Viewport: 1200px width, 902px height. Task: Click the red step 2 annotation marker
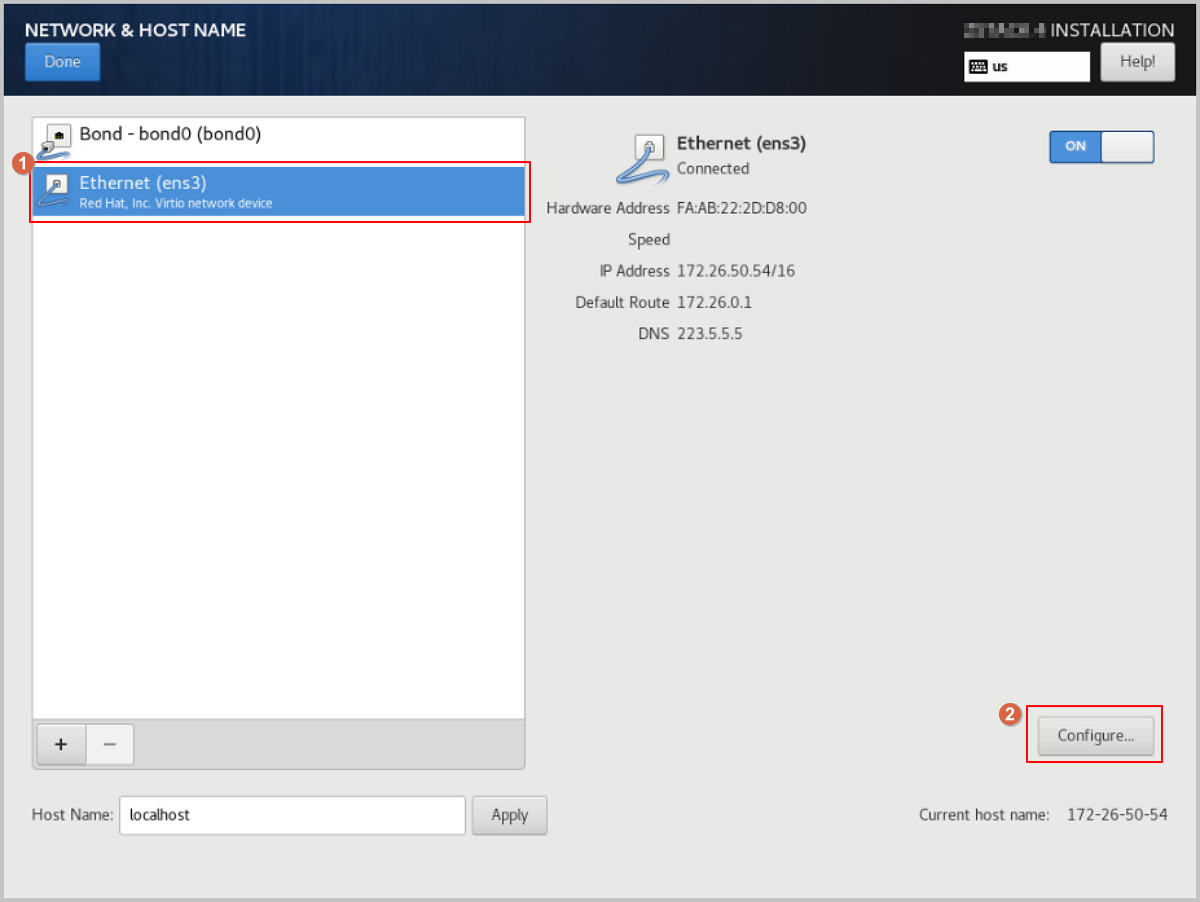click(1012, 714)
